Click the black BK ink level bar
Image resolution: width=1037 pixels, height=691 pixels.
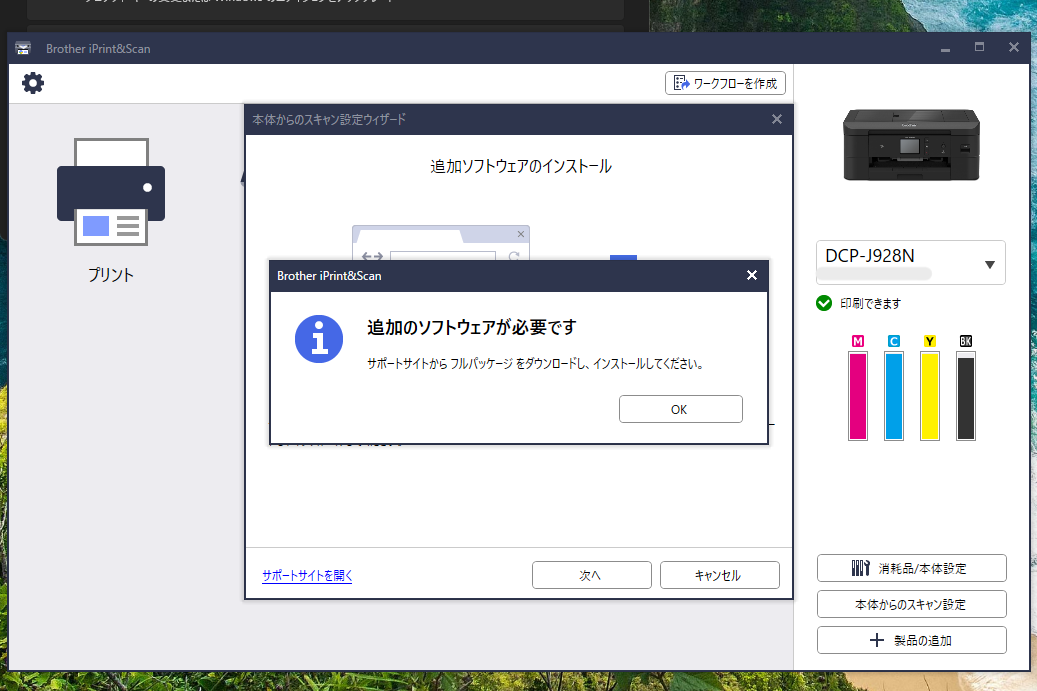[x=966, y=395]
